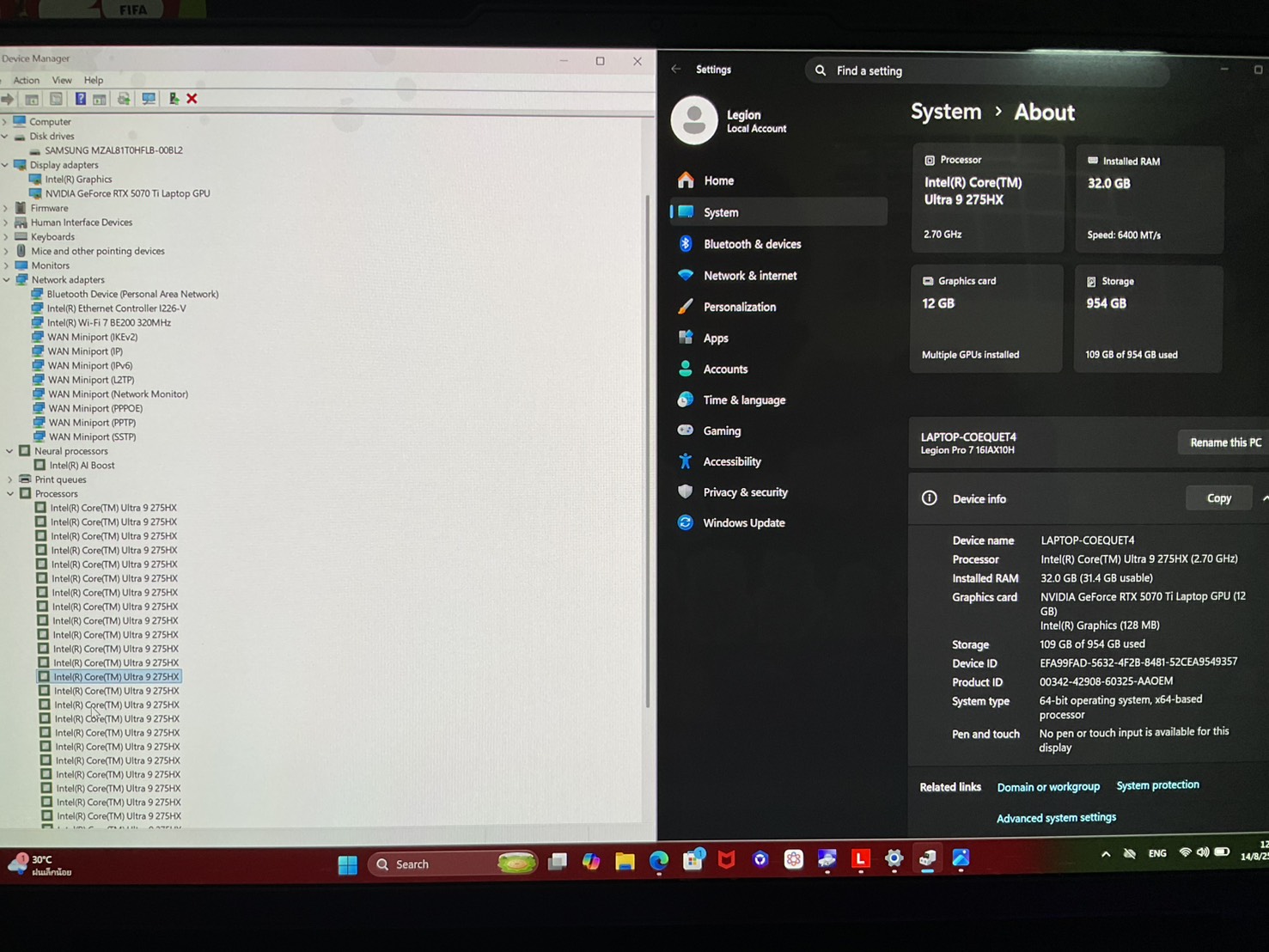Collapse the Processors node
The image size is (1269, 952).
pyautogui.click(x=10, y=494)
